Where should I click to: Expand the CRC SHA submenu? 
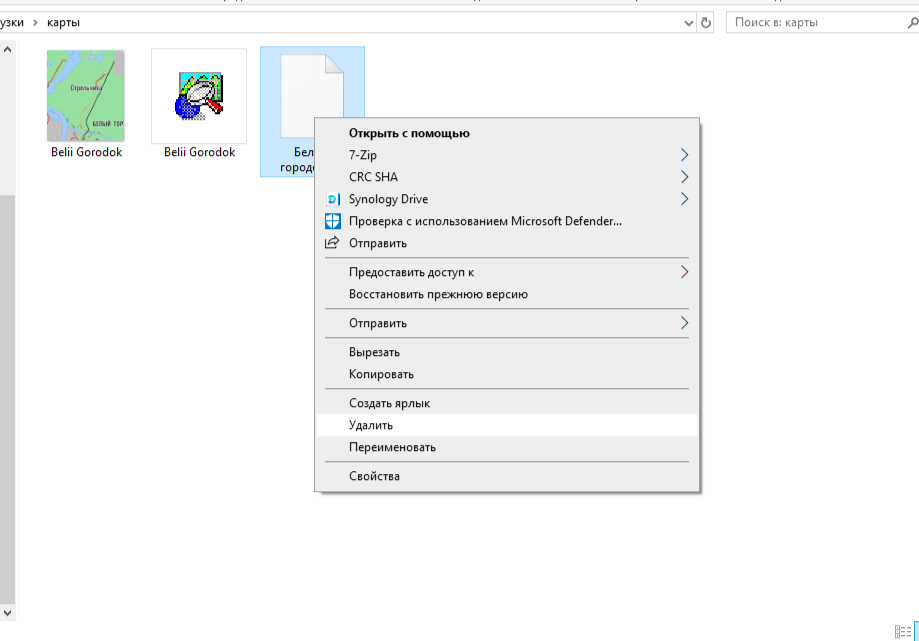coord(684,177)
